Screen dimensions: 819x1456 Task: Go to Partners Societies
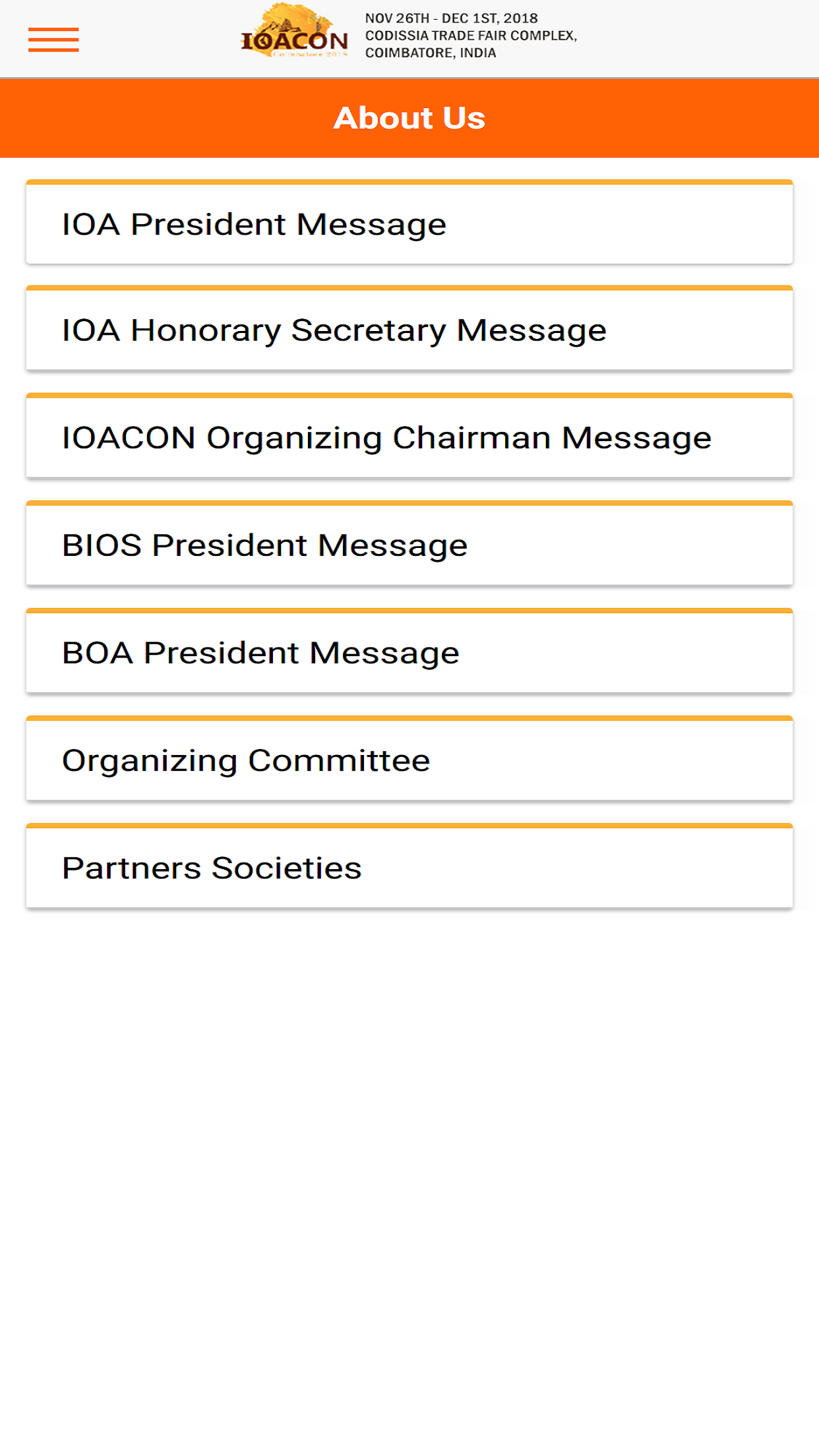pos(409,868)
